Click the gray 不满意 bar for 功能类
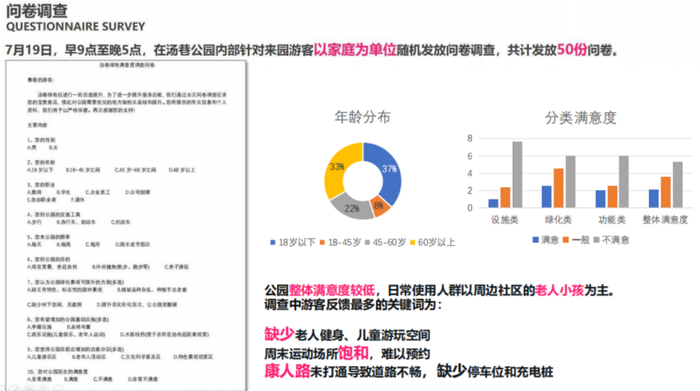 click(x=624, y=182)
